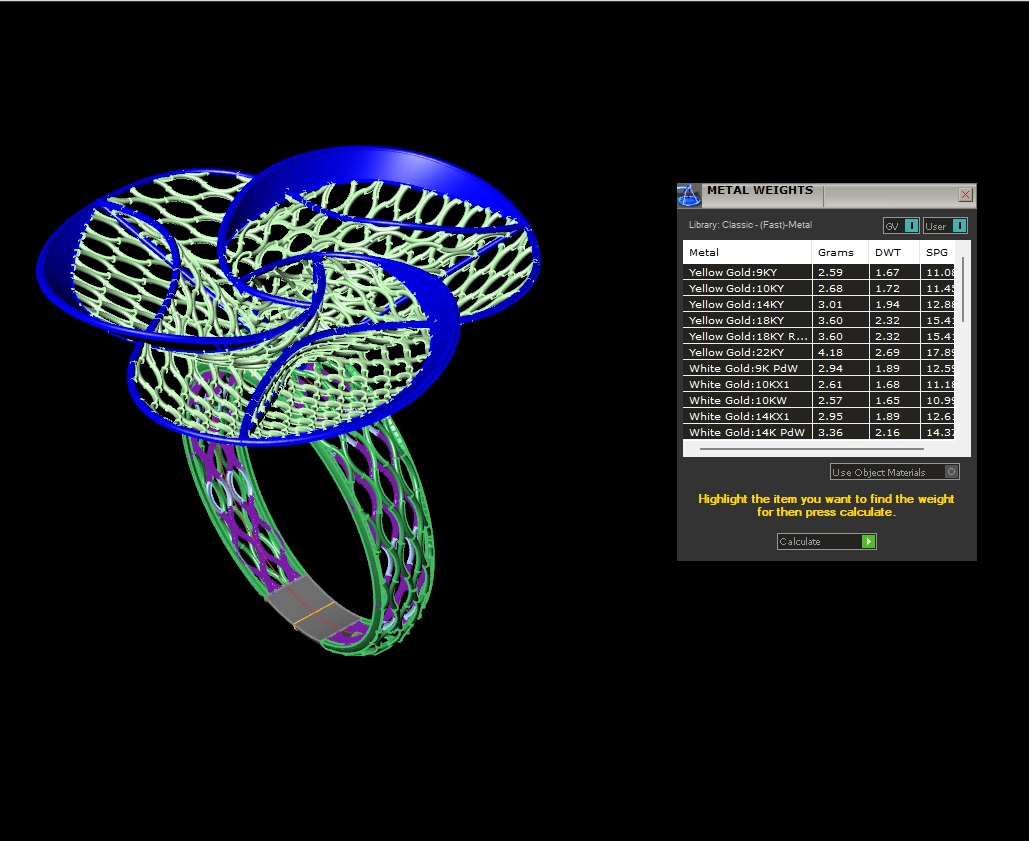Image resolution: width=1029 pixels, height=841 pixels.
Task: Click the horizontal scrollbar under the table
Action: [820, 449]
